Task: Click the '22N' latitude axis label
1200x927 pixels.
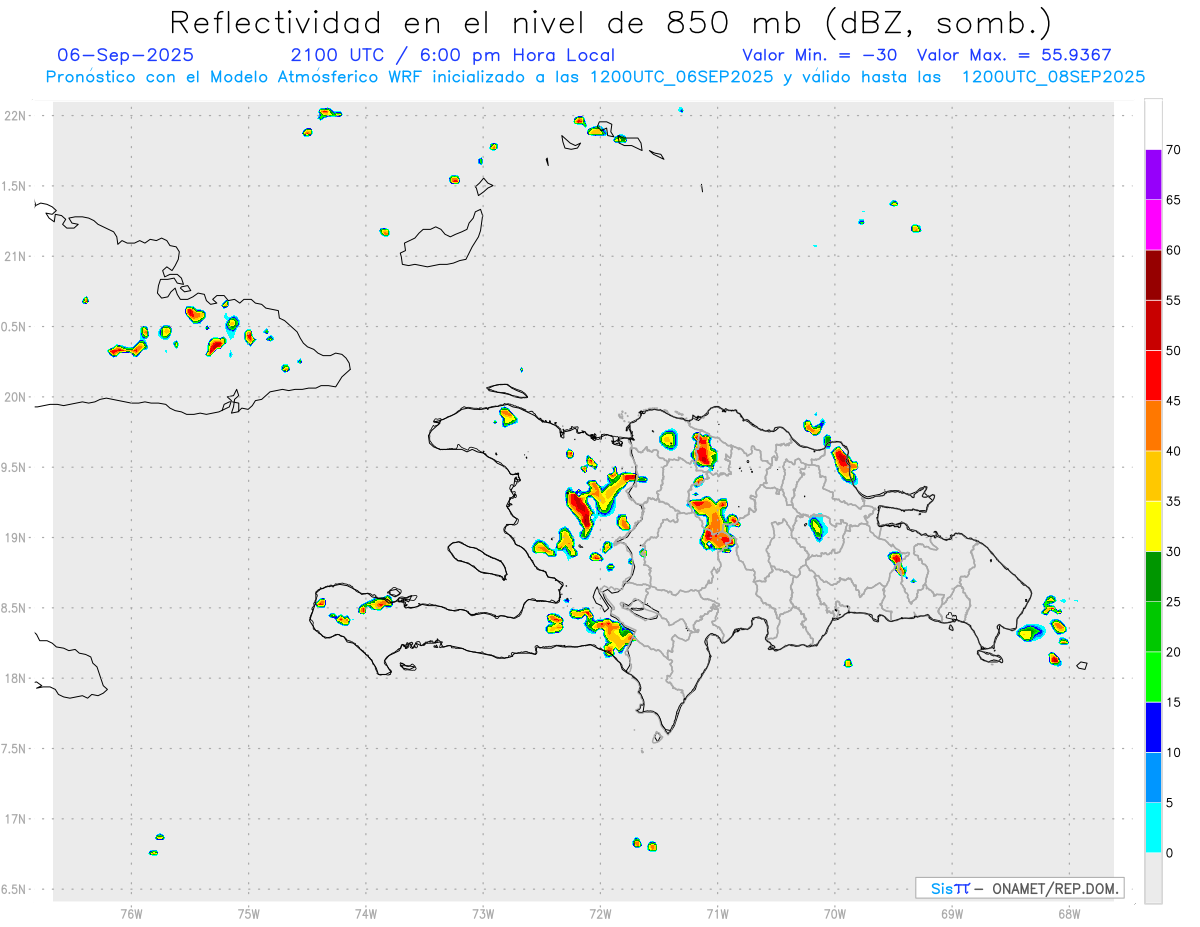Action: [15, 116]
